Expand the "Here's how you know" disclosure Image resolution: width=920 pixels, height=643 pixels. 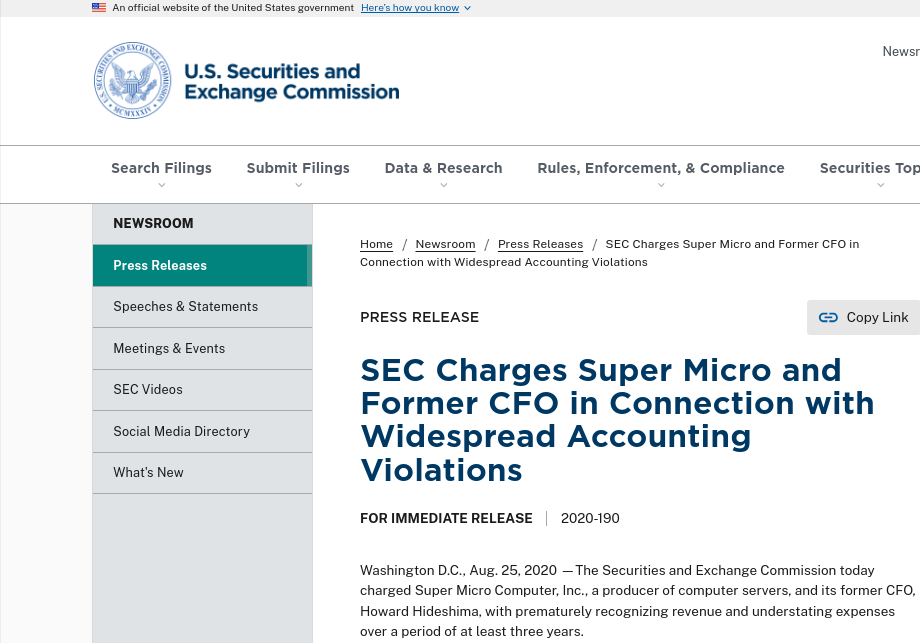(x=409, y=7)
